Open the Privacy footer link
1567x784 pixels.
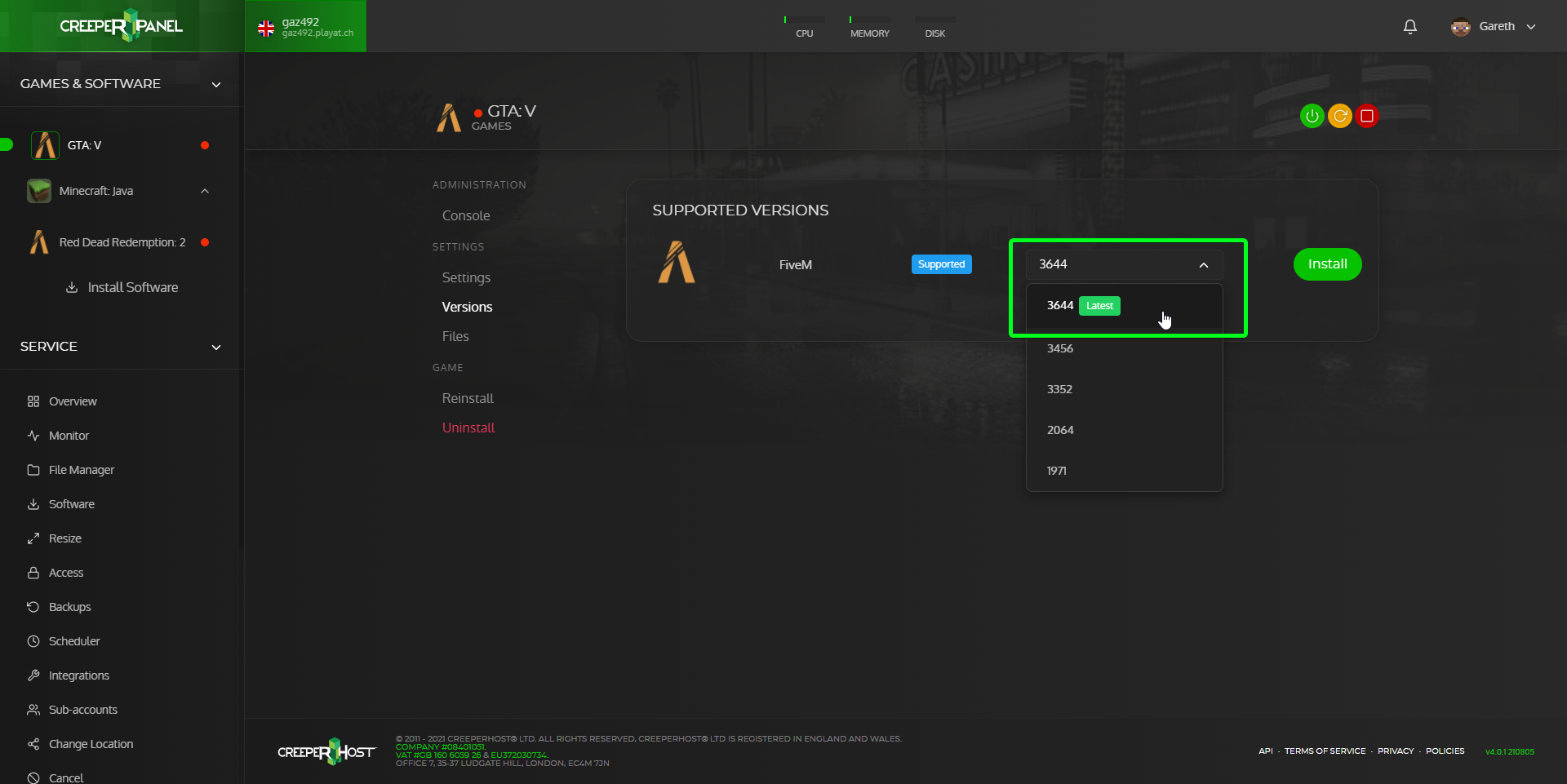(x=1396, y=751)
